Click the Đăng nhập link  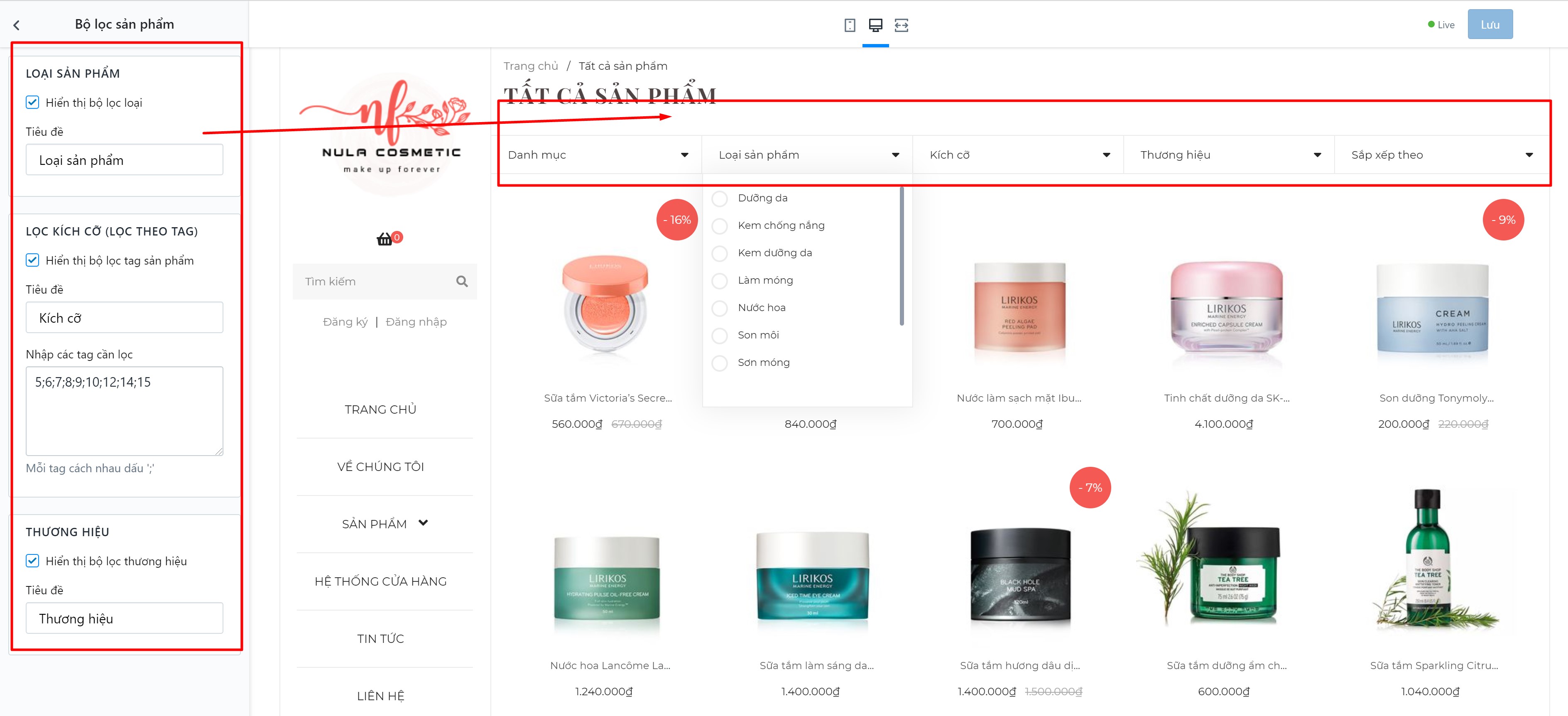(416, 321)
